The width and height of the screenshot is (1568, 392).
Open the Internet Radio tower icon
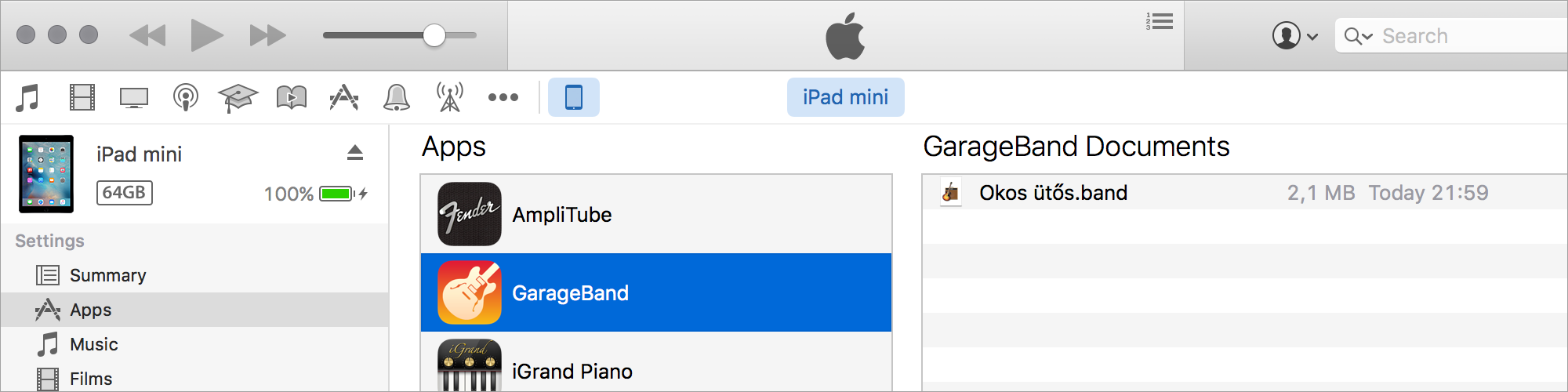tap(450, 98)
